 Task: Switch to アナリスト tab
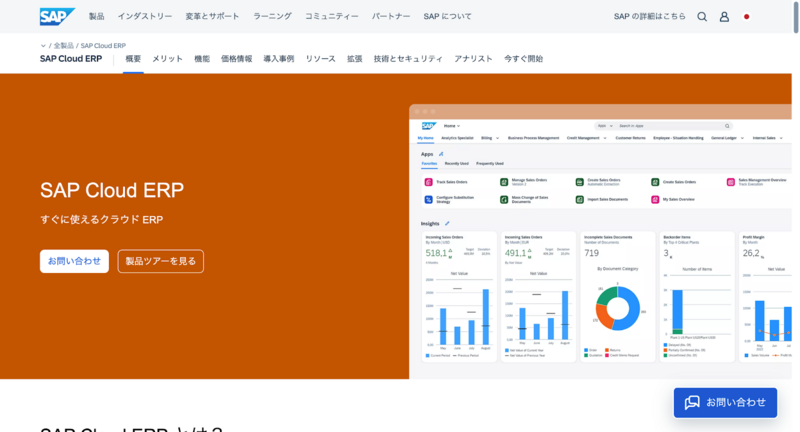coord(473,59)
